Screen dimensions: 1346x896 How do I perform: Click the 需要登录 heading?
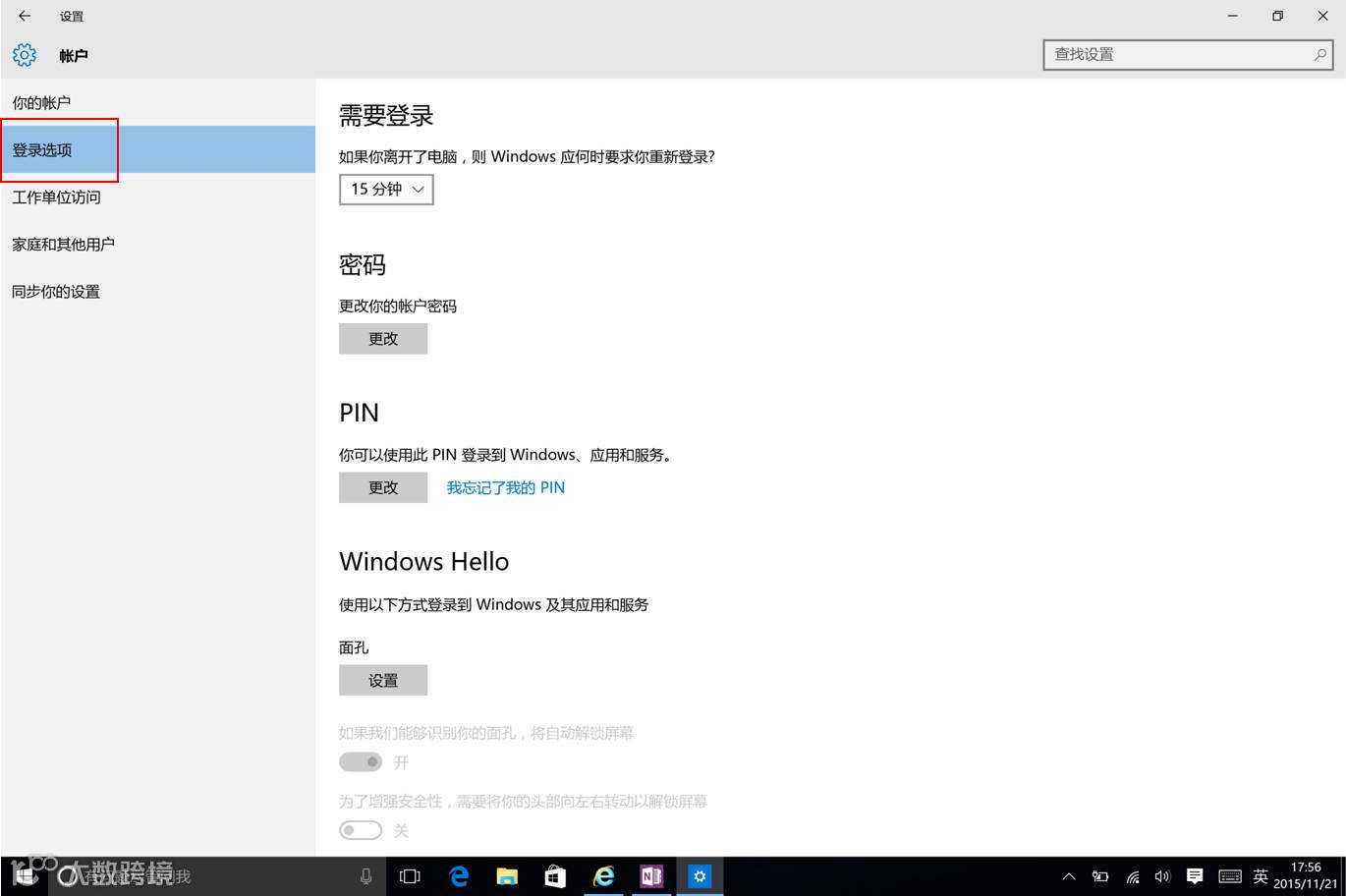coord(386,116)
